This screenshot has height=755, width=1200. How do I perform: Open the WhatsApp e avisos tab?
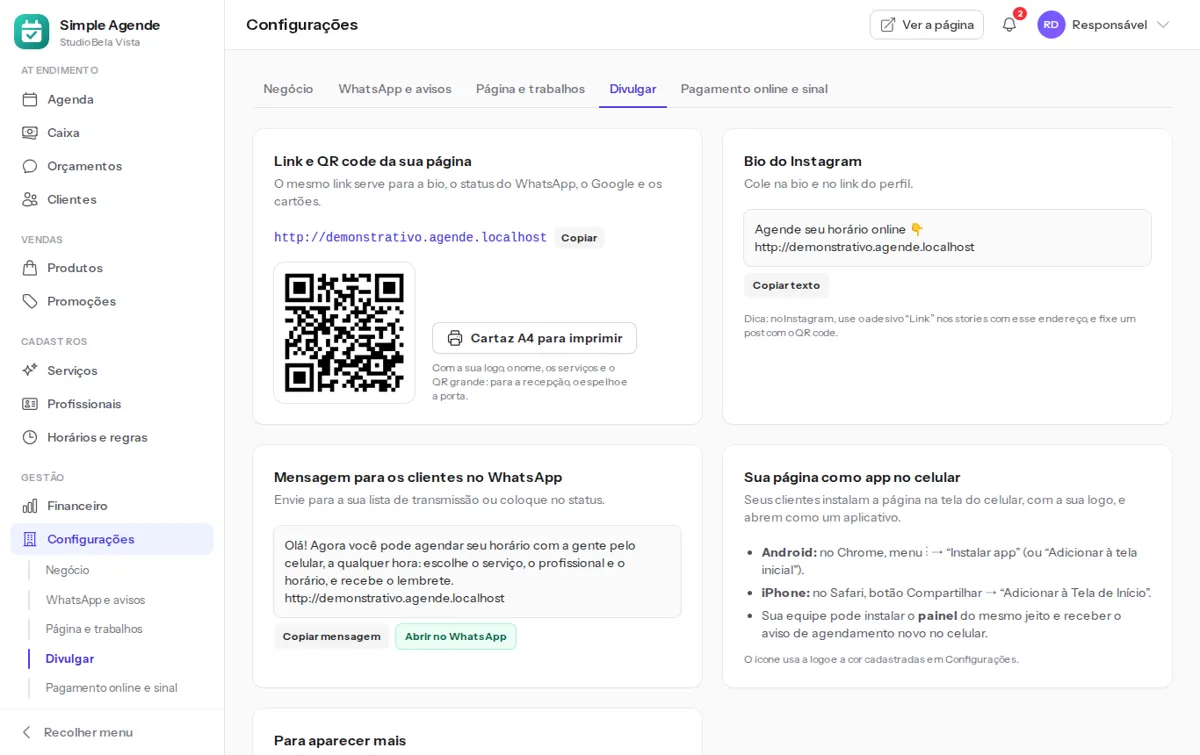[395, 89]
